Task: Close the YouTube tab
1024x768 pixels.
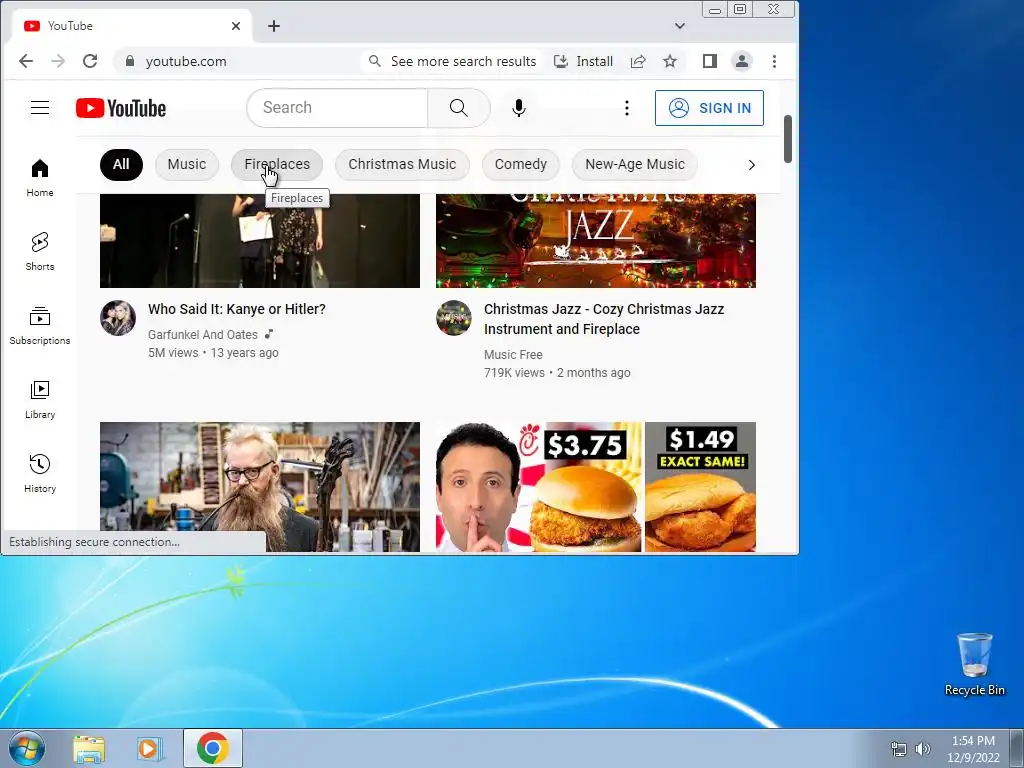Action: 236,26
